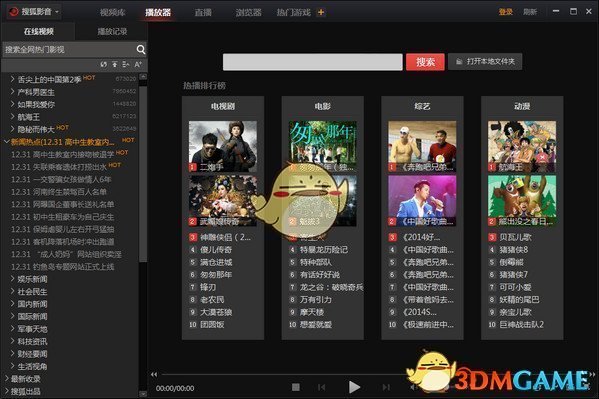Open the 二炮手 TV drama thumbnail
This screenshot has width=599, height=399.
(223, 147)
